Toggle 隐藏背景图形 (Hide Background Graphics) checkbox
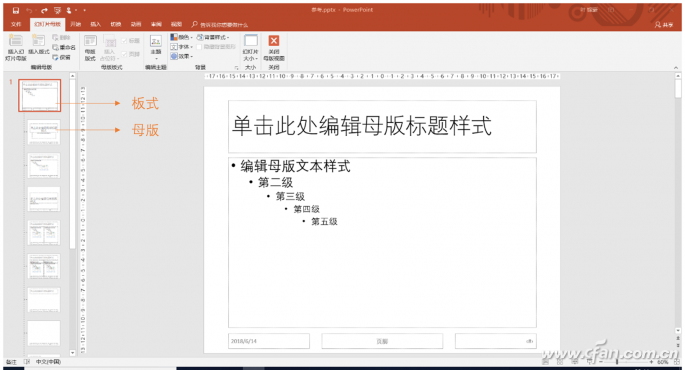Screen dimensions: 685x370 pyautogui.click(x=216, y=47)
